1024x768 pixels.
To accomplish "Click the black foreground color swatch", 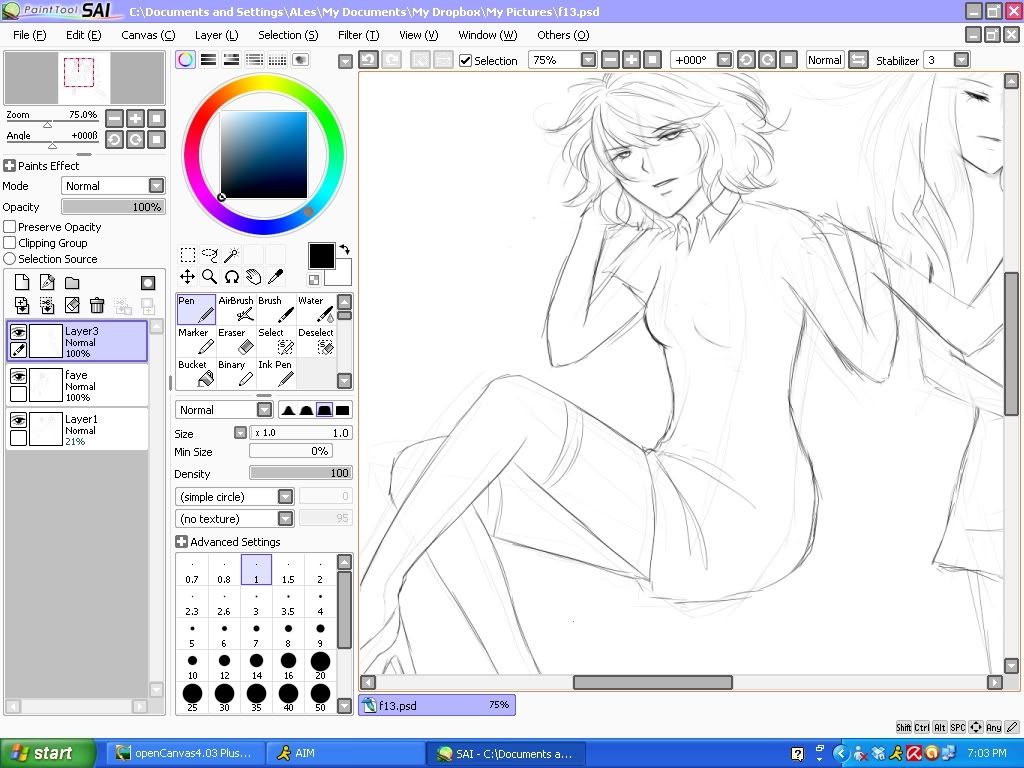I will 321,256.
